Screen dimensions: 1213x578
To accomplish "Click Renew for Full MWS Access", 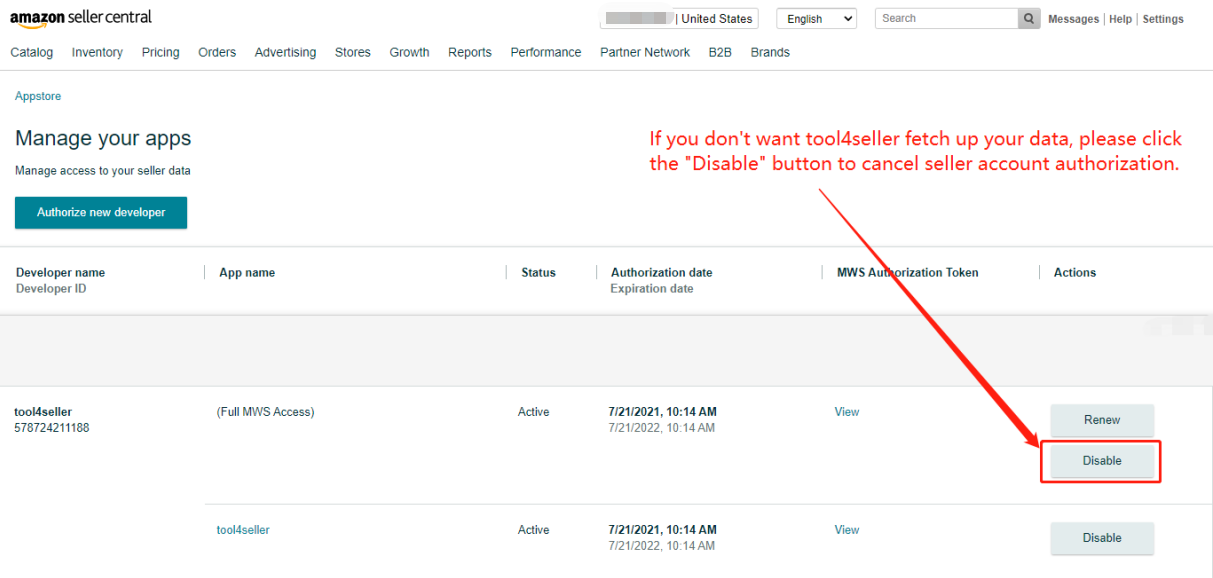I will click(1102, 420).
